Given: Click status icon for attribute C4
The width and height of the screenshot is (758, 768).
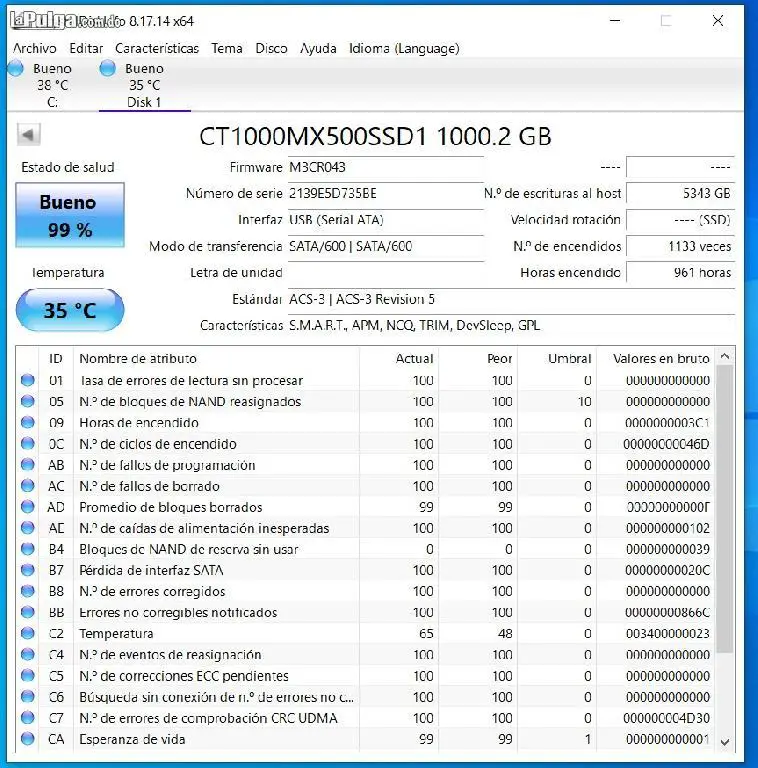Looking at the screenshot, I should 28,654.
